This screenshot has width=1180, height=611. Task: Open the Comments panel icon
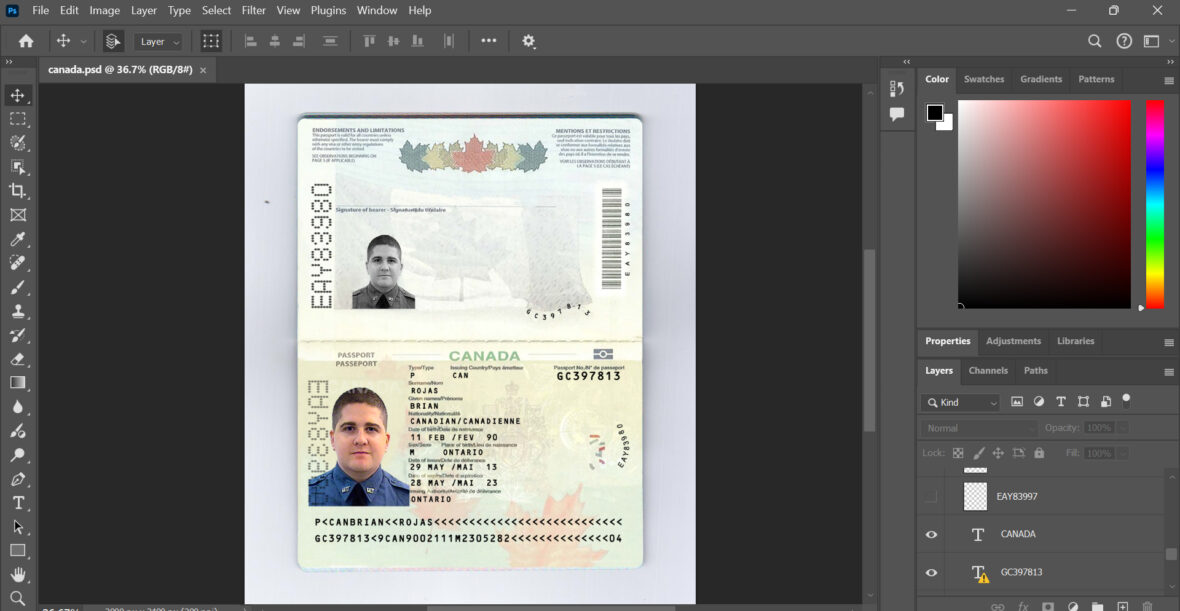click(x=896, y=114)
